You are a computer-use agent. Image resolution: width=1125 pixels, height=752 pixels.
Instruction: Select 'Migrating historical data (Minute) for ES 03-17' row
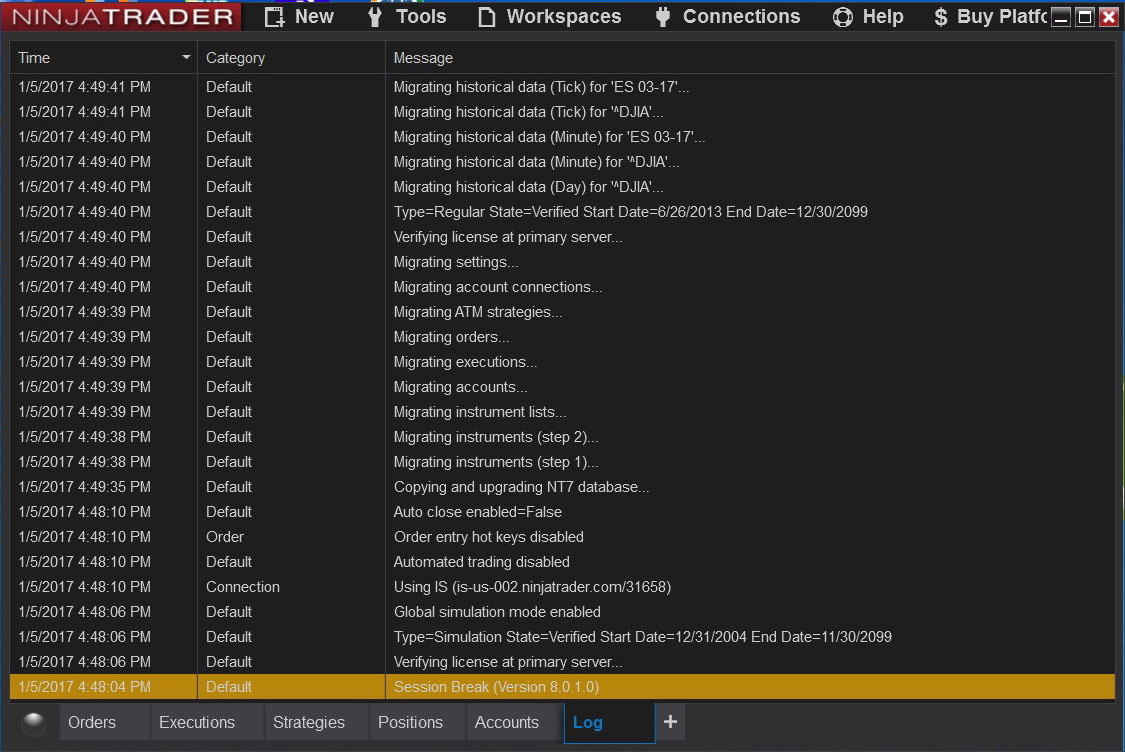[562, 136]
